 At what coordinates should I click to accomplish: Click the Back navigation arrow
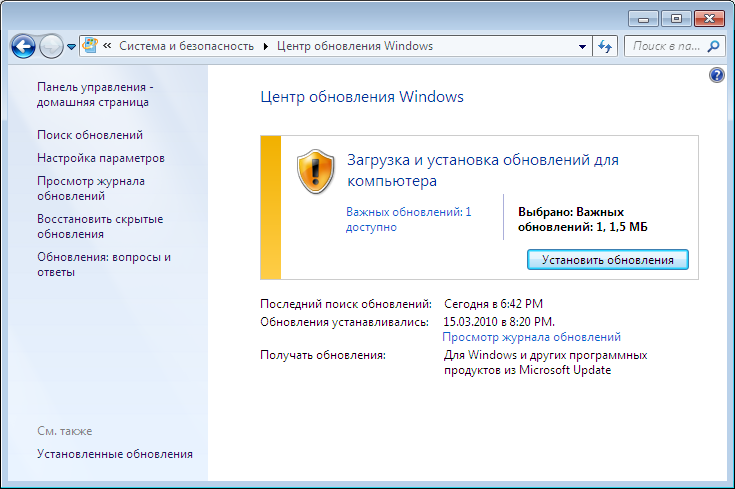(23, 46)
